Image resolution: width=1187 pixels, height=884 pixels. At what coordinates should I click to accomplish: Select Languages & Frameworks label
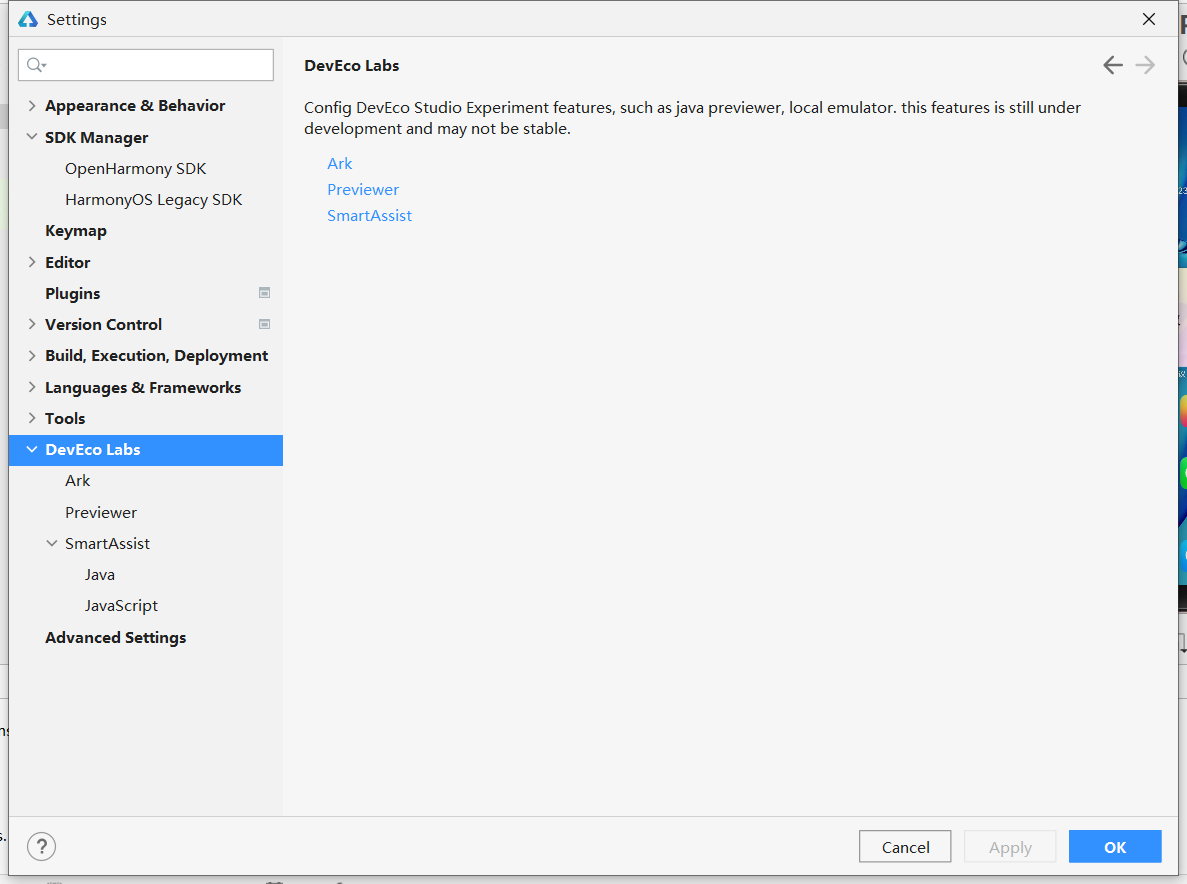click(x=143, y=388)
